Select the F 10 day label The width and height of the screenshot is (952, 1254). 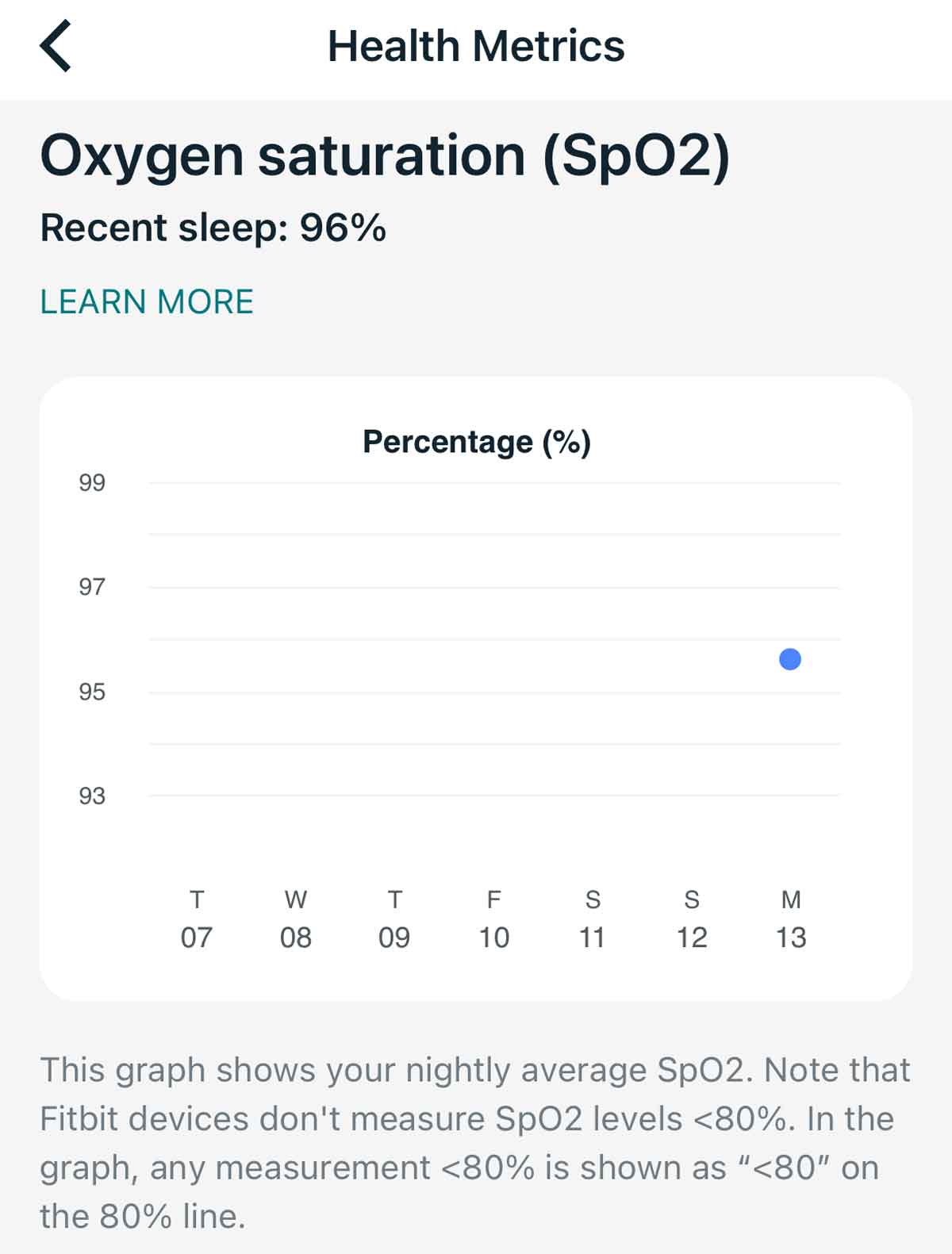493,918
